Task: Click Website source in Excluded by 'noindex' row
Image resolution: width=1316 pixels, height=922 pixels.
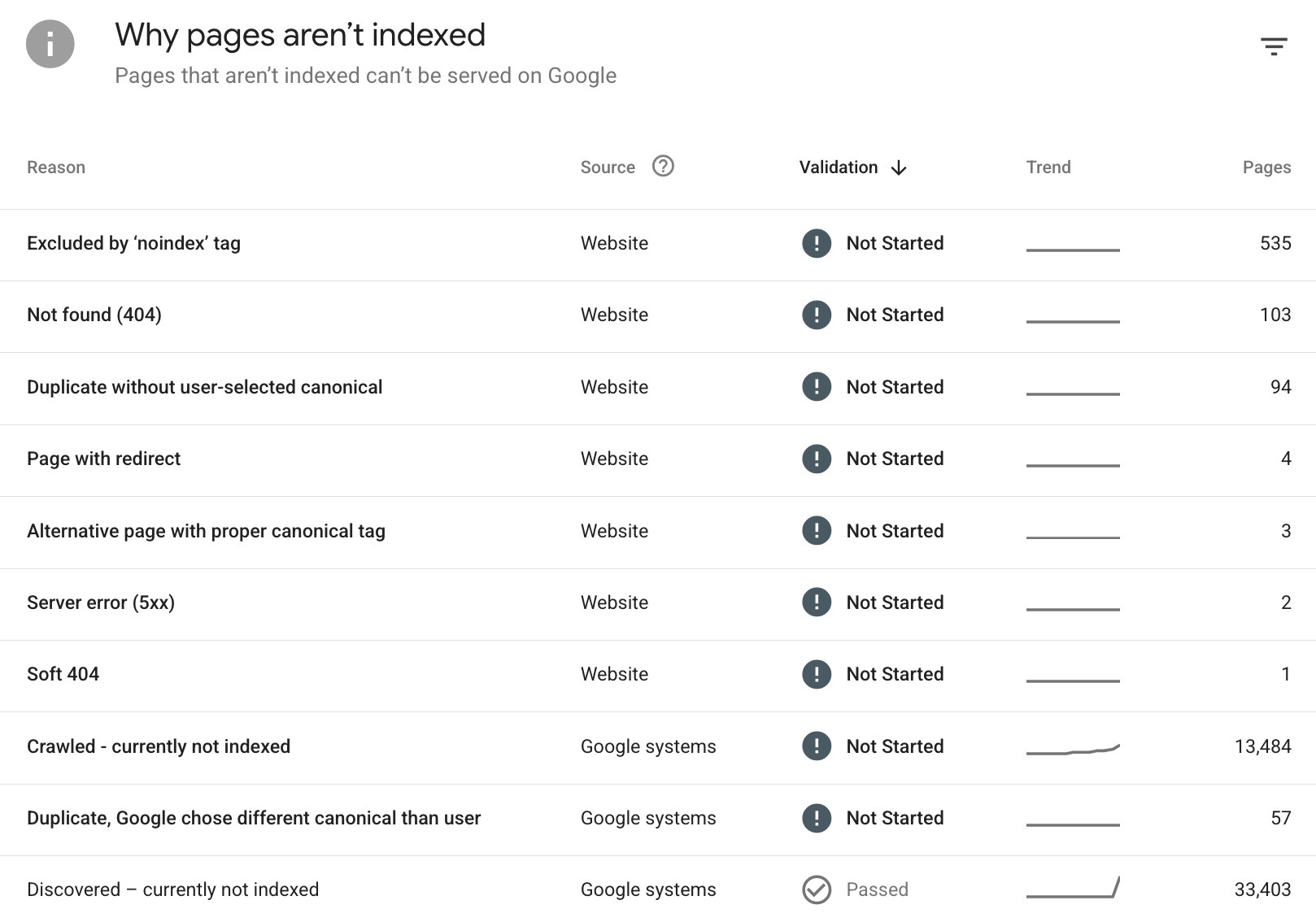Action: pyautogui.click(x=614, y=243)
